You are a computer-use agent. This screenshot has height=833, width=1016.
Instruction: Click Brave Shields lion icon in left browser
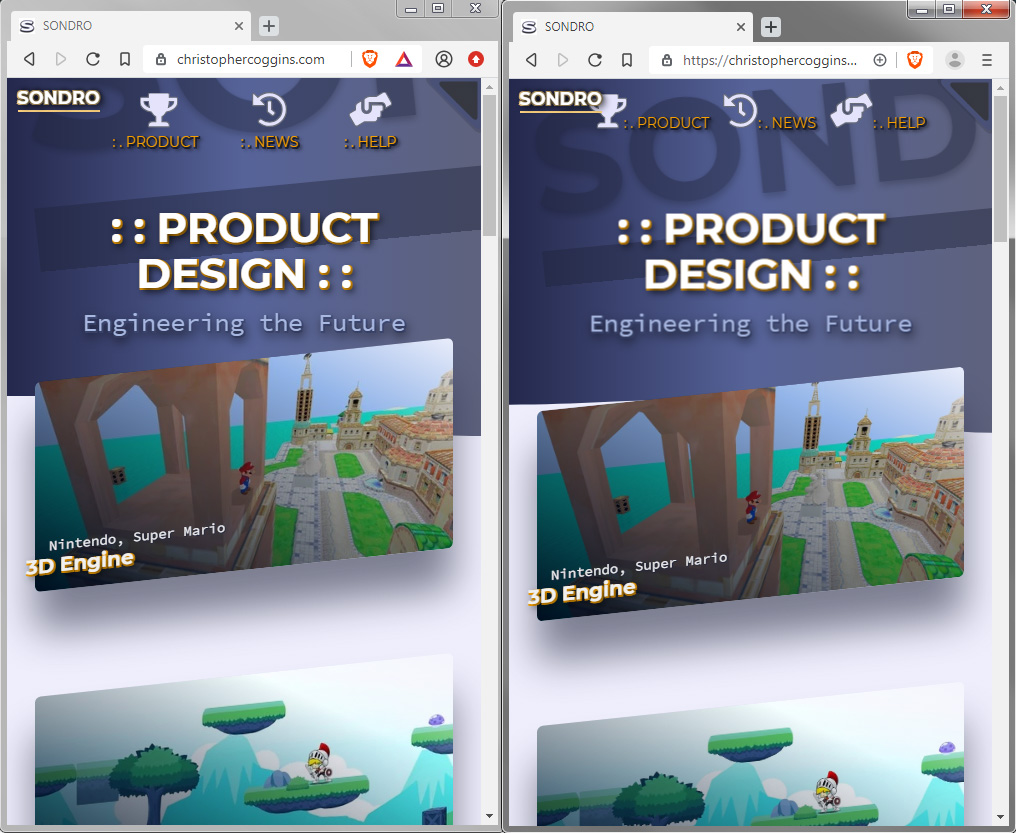click(370, 59)
